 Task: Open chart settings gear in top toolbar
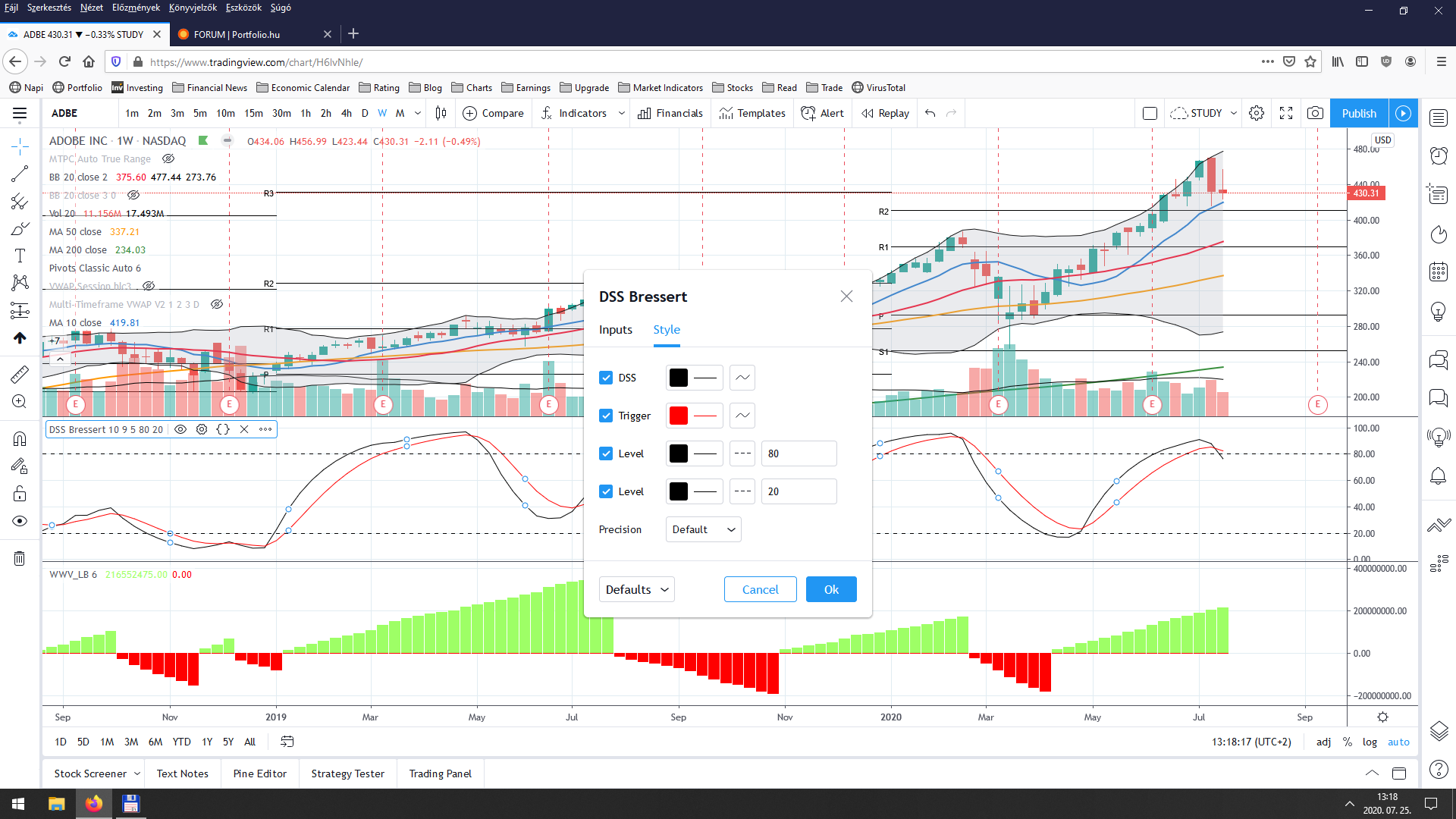tap(1257, 114)
